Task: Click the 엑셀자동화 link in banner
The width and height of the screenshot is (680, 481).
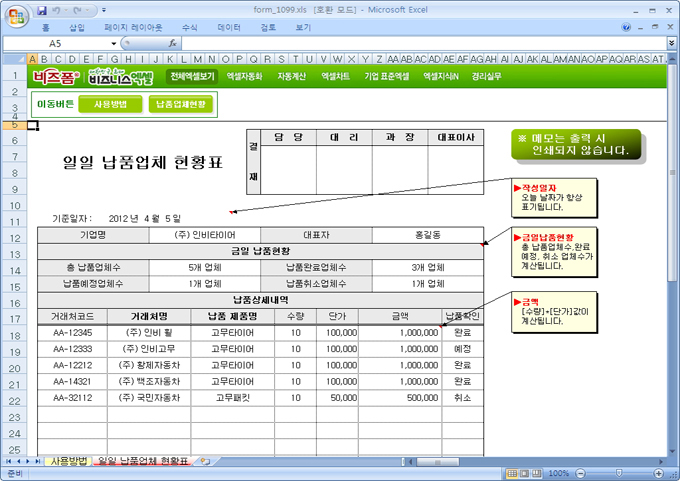Action: coord(244,76)
